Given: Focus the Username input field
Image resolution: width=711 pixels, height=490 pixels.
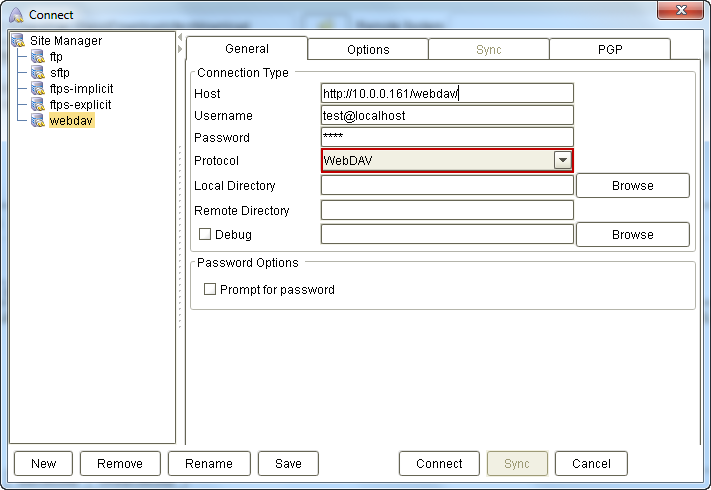Looking at the screenshot, I should tap(447, 116).
